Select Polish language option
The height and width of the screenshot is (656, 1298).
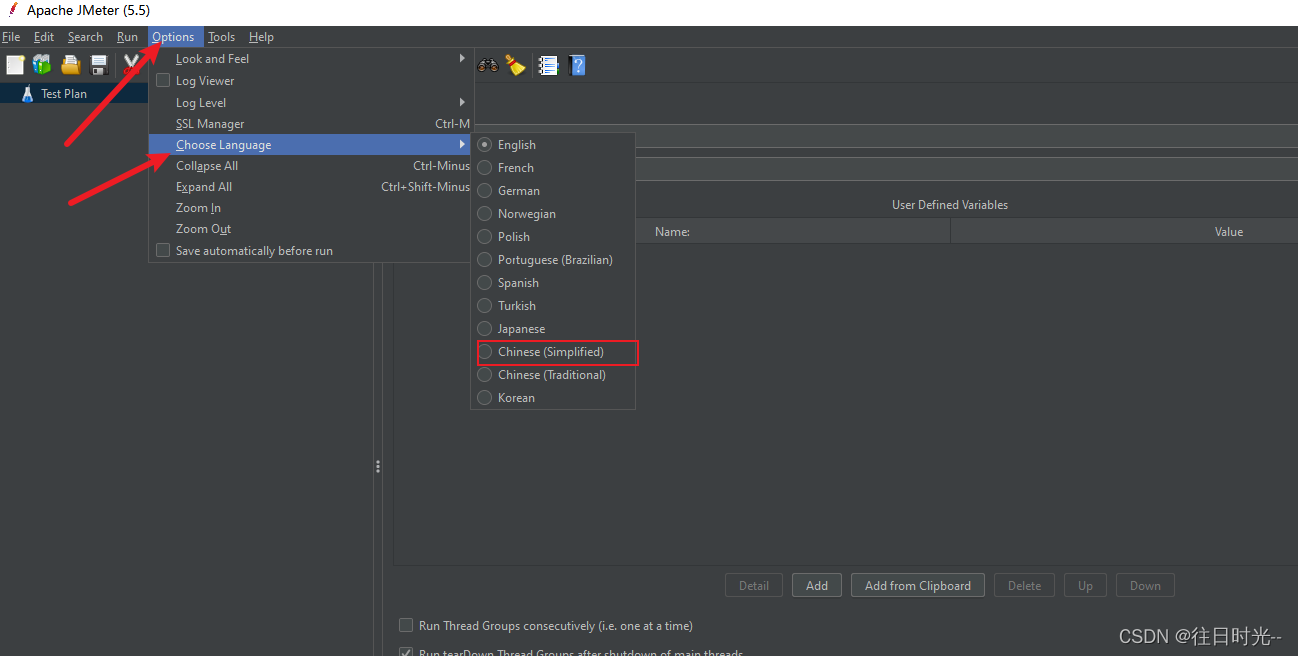tap(553, 237)
